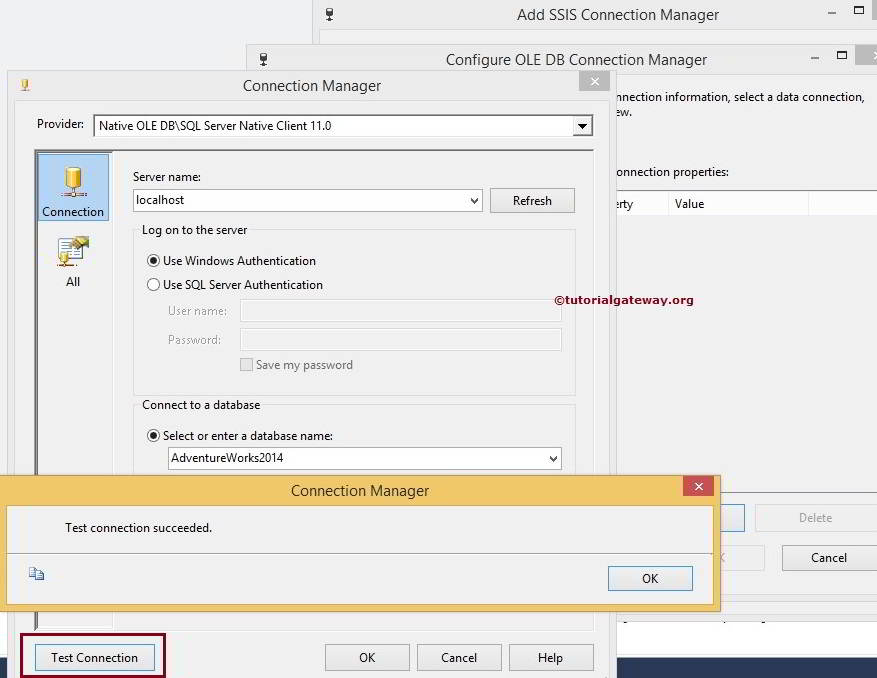Open the AdventureWorks2014 database dropdown
The width and height of the screenshot is (877, 678).
[x=555, y=459]
